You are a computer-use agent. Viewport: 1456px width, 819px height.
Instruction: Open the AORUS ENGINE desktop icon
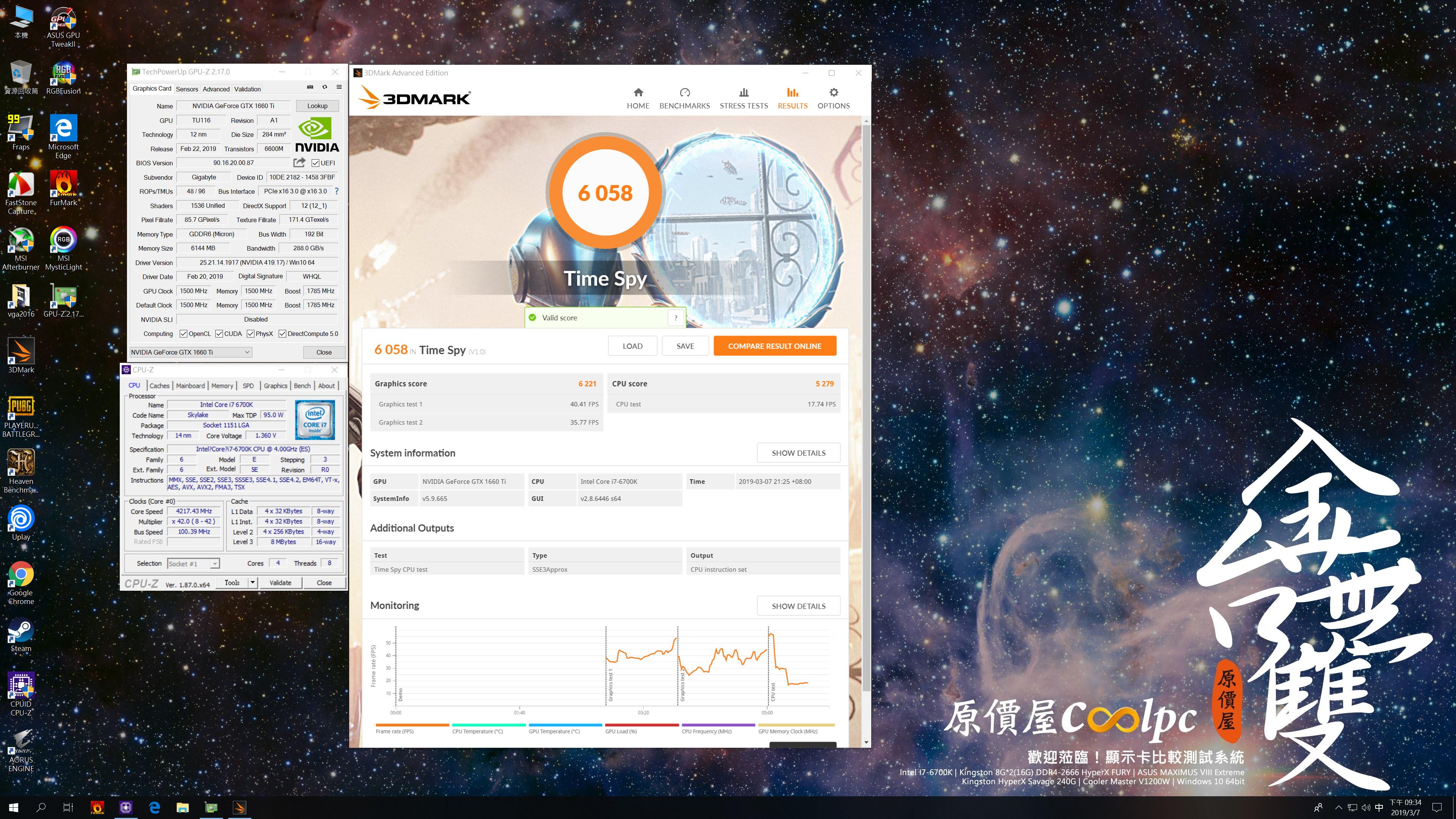(21, 750)
